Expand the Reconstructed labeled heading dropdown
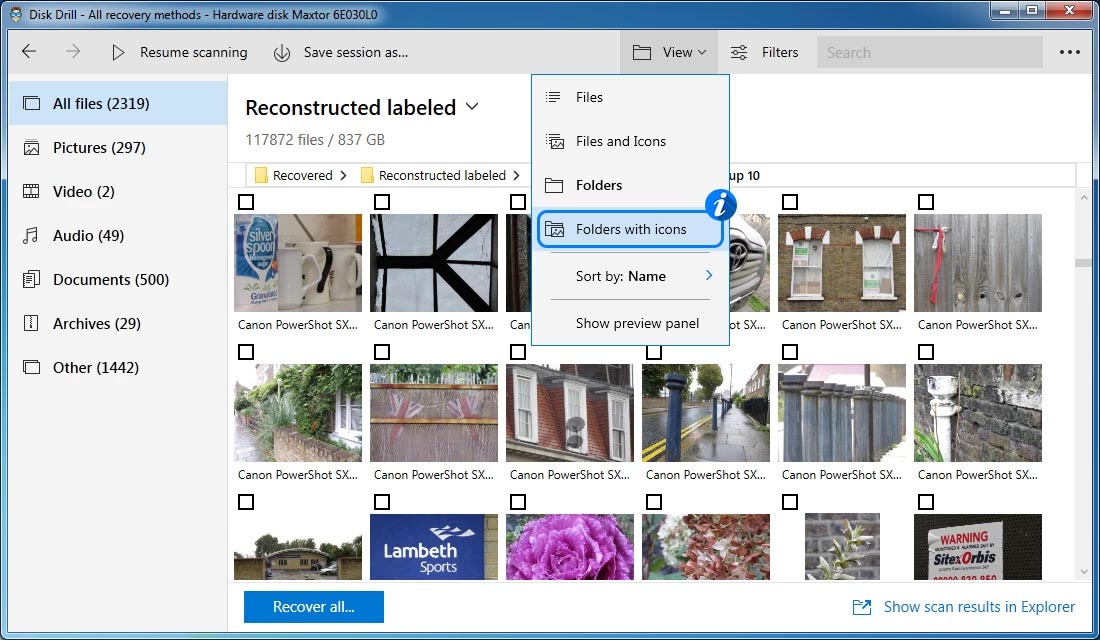The height and width of the screenshot is (640, 1100). click(x=472, y=107)
